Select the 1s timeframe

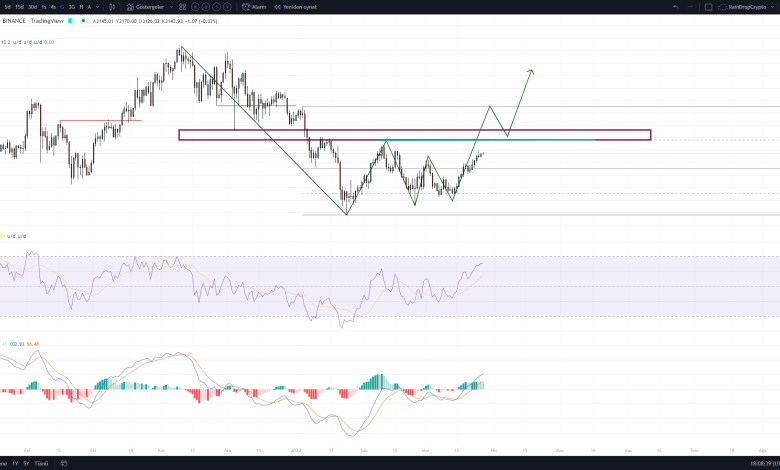pyautogui.click(x=44, y=7)
